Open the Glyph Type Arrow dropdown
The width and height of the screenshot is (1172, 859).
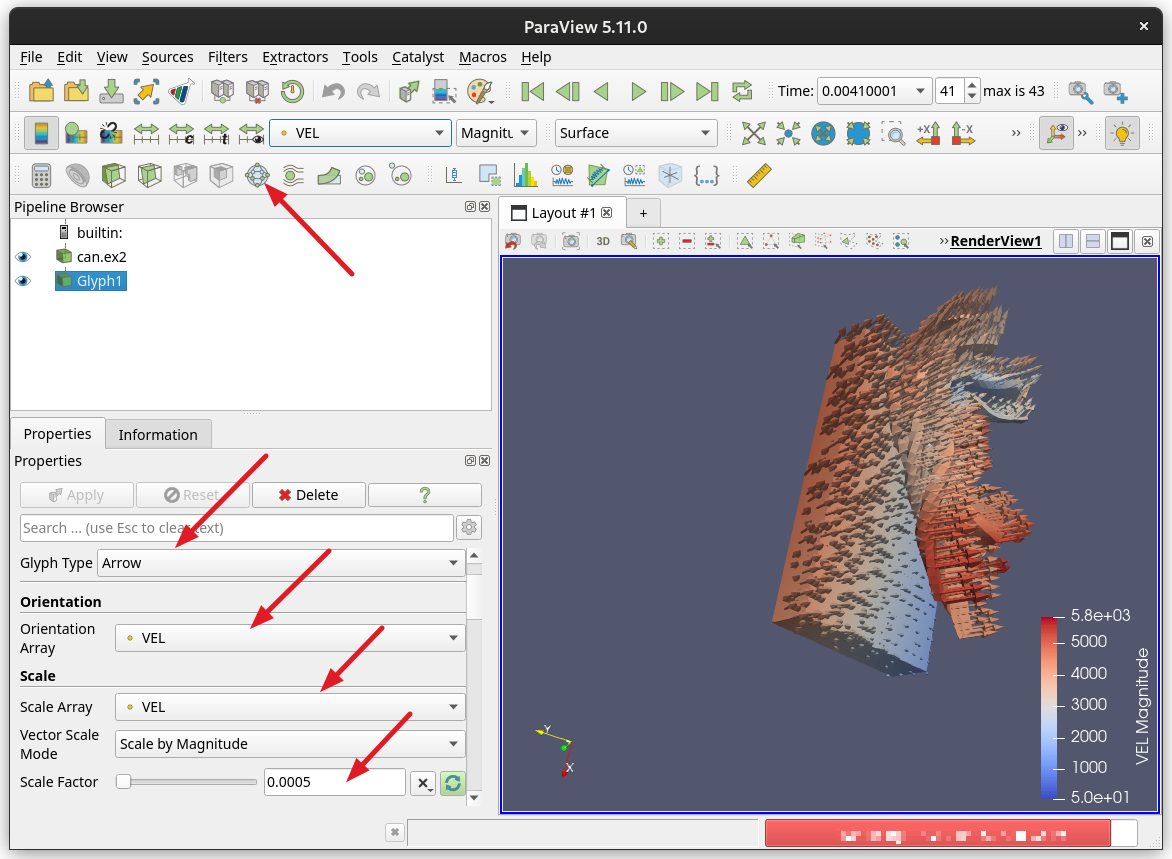[282, 563]
